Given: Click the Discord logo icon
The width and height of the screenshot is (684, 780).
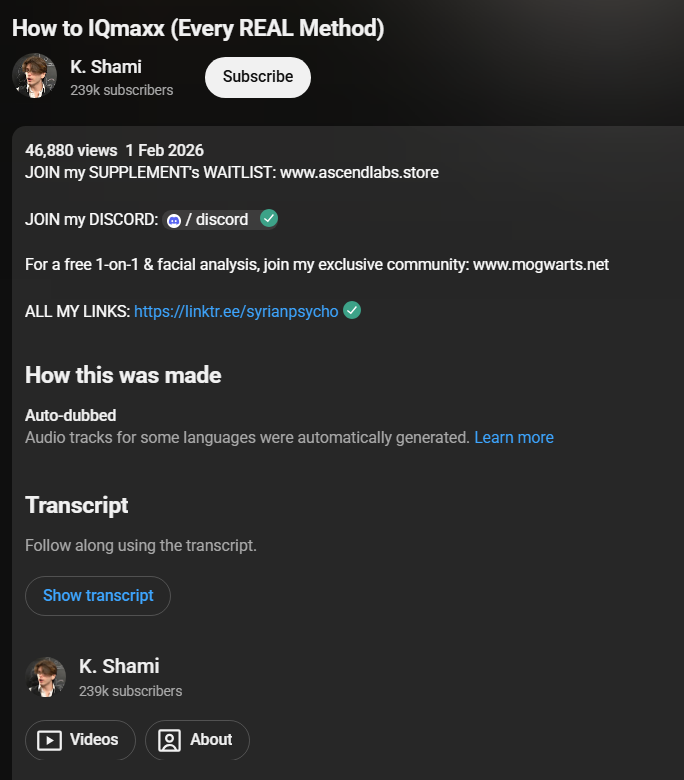Looking at the screenshot, I should tap(174, 220).
